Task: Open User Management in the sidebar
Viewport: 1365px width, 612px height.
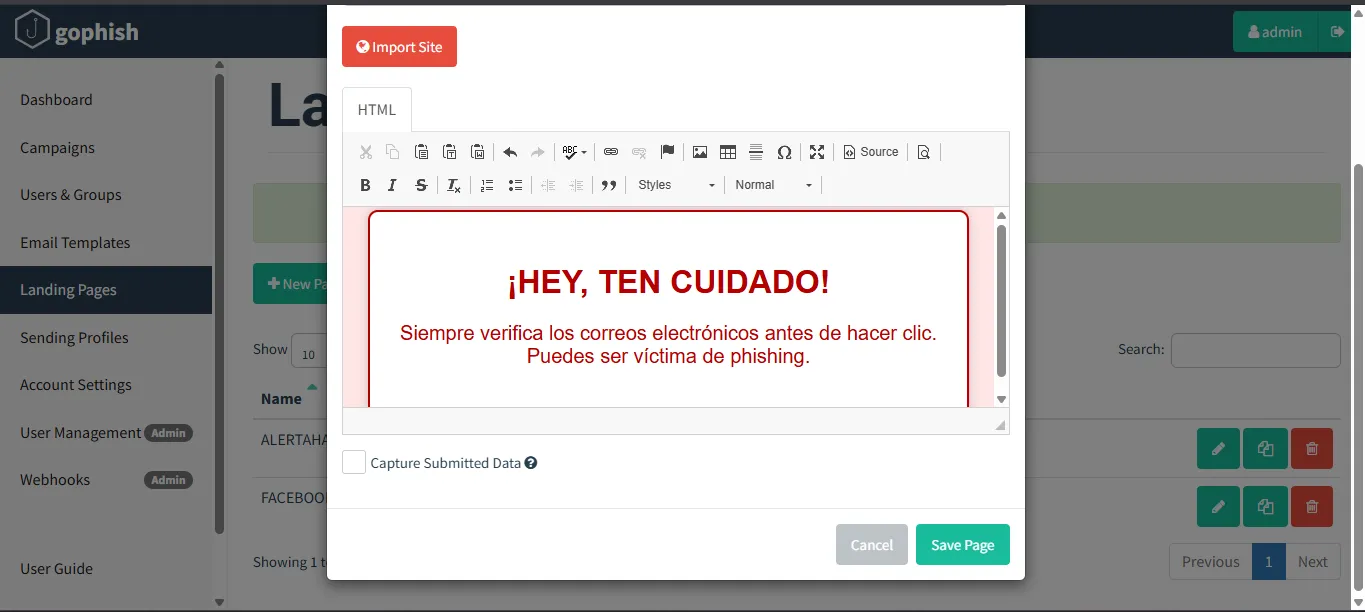Action: click(80, 432)
